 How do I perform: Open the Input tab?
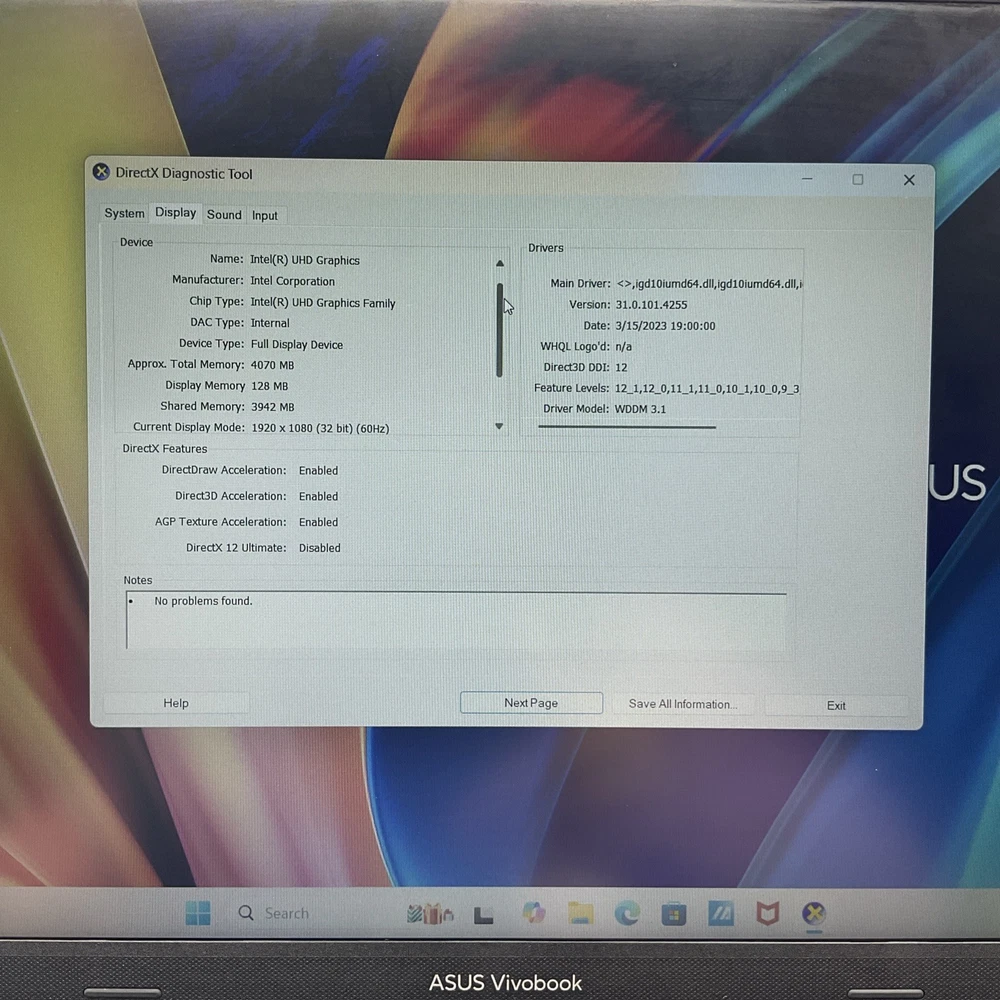coord(265,216)
